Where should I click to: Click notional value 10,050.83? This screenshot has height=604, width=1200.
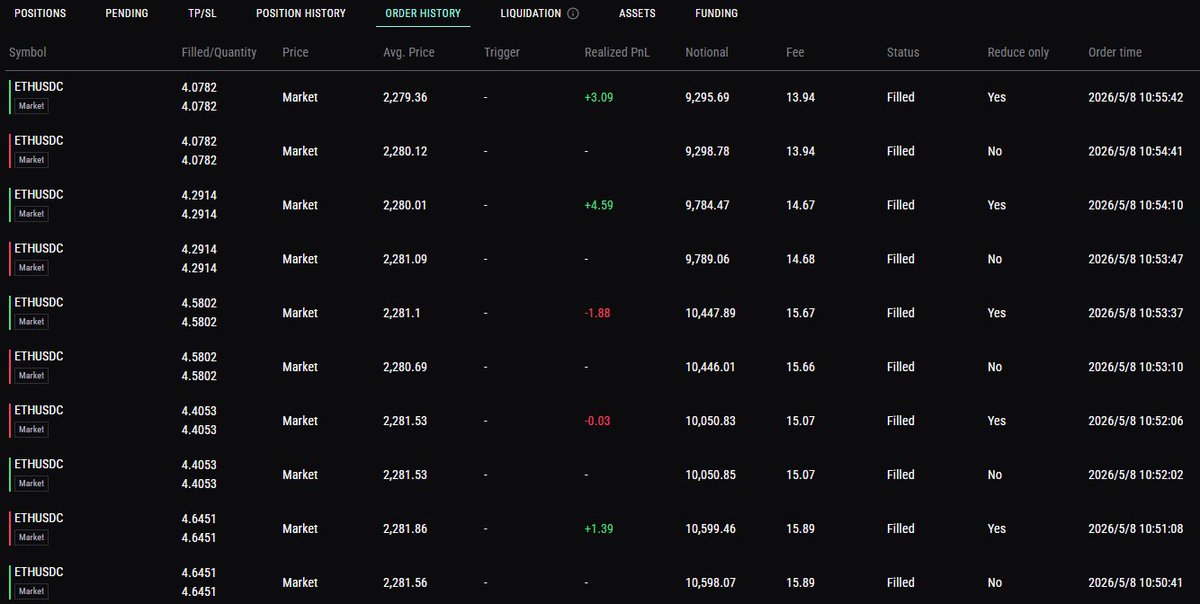point(710,421)
